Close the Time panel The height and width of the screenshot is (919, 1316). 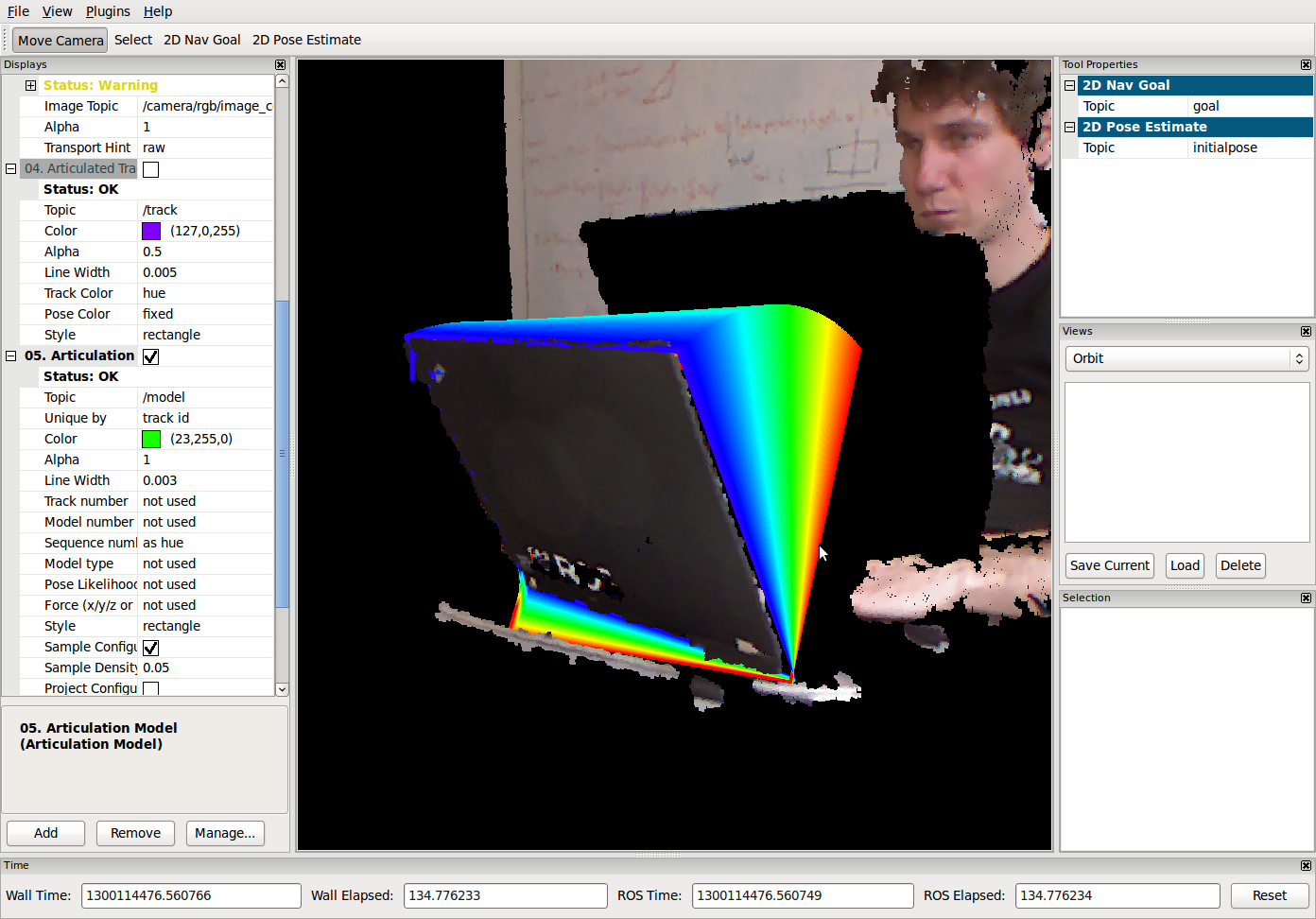click(1306, 866)
